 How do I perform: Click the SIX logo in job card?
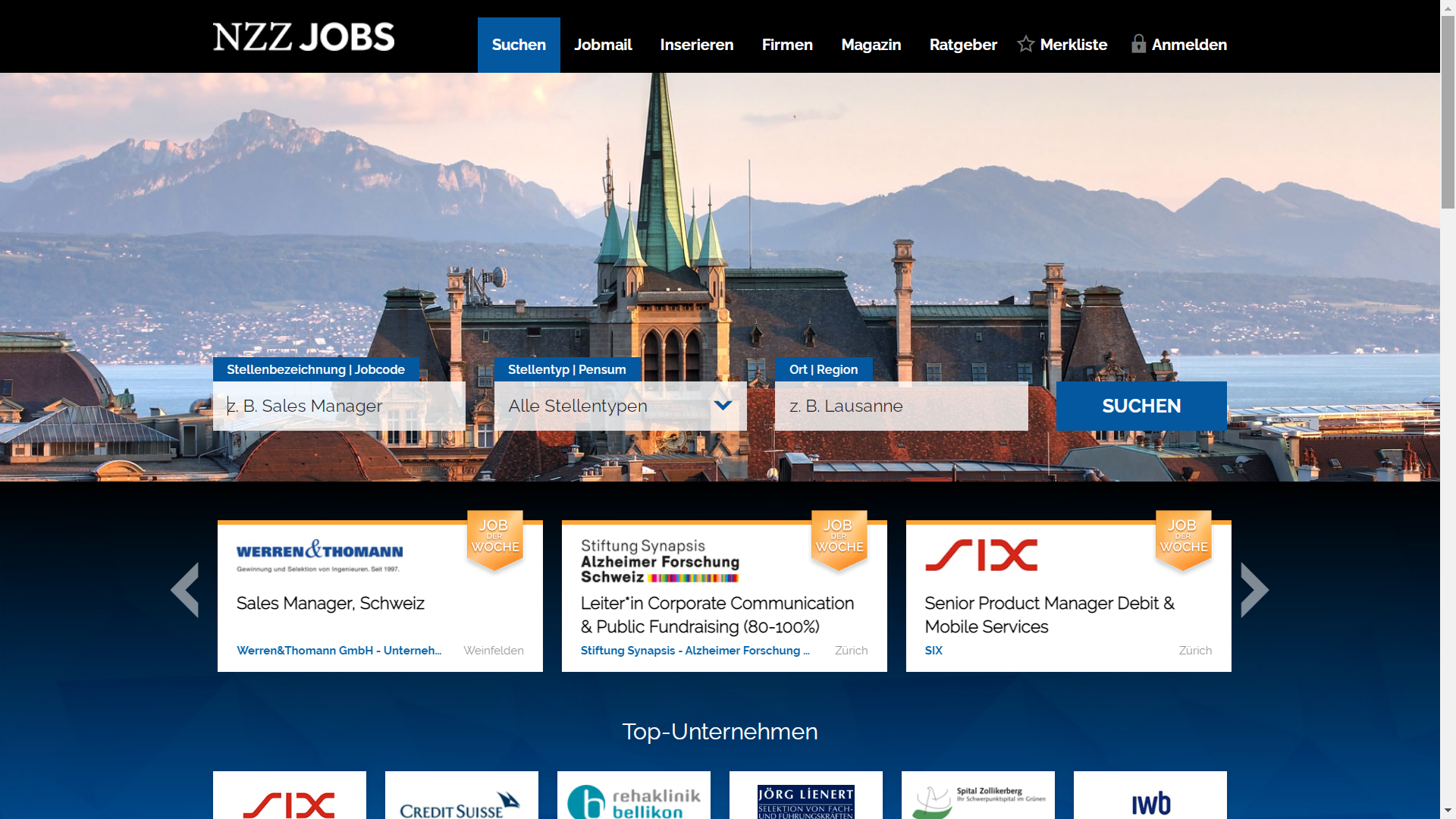[x=981, y=555]
